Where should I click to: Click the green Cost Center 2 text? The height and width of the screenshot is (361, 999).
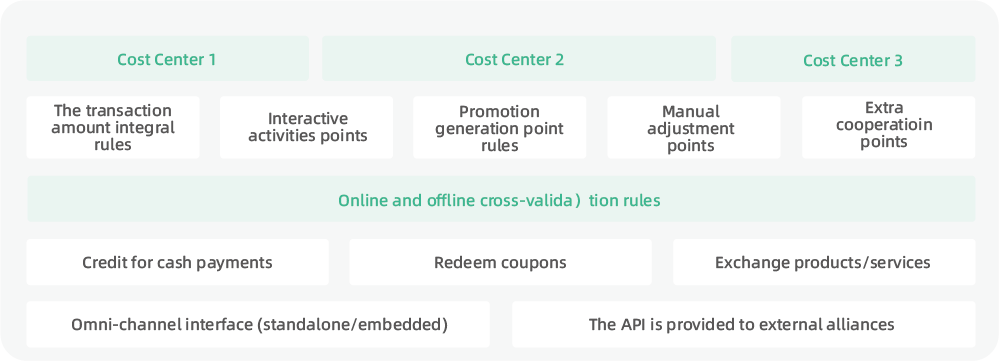(514, 60)
